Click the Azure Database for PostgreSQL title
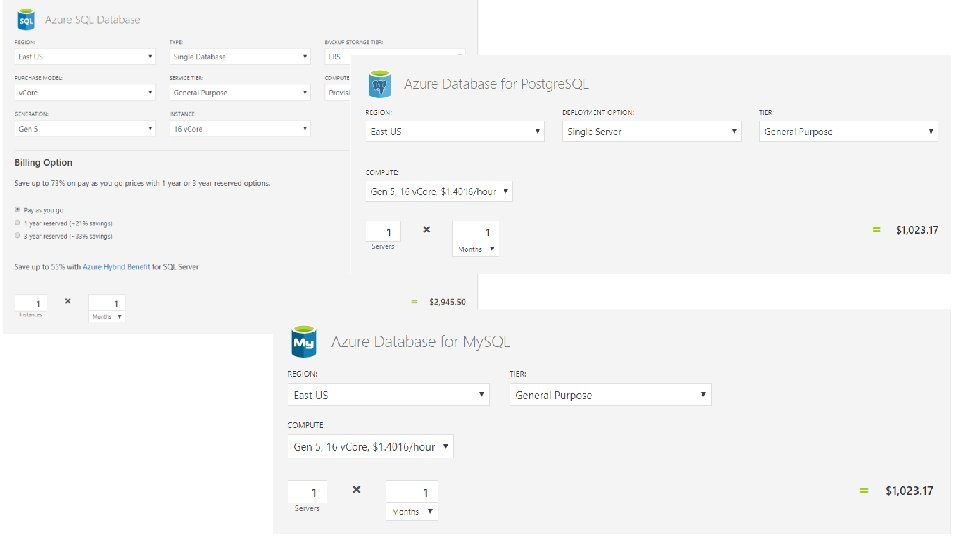The width and height of the screenshot is (960, 540). coord(496,84)
